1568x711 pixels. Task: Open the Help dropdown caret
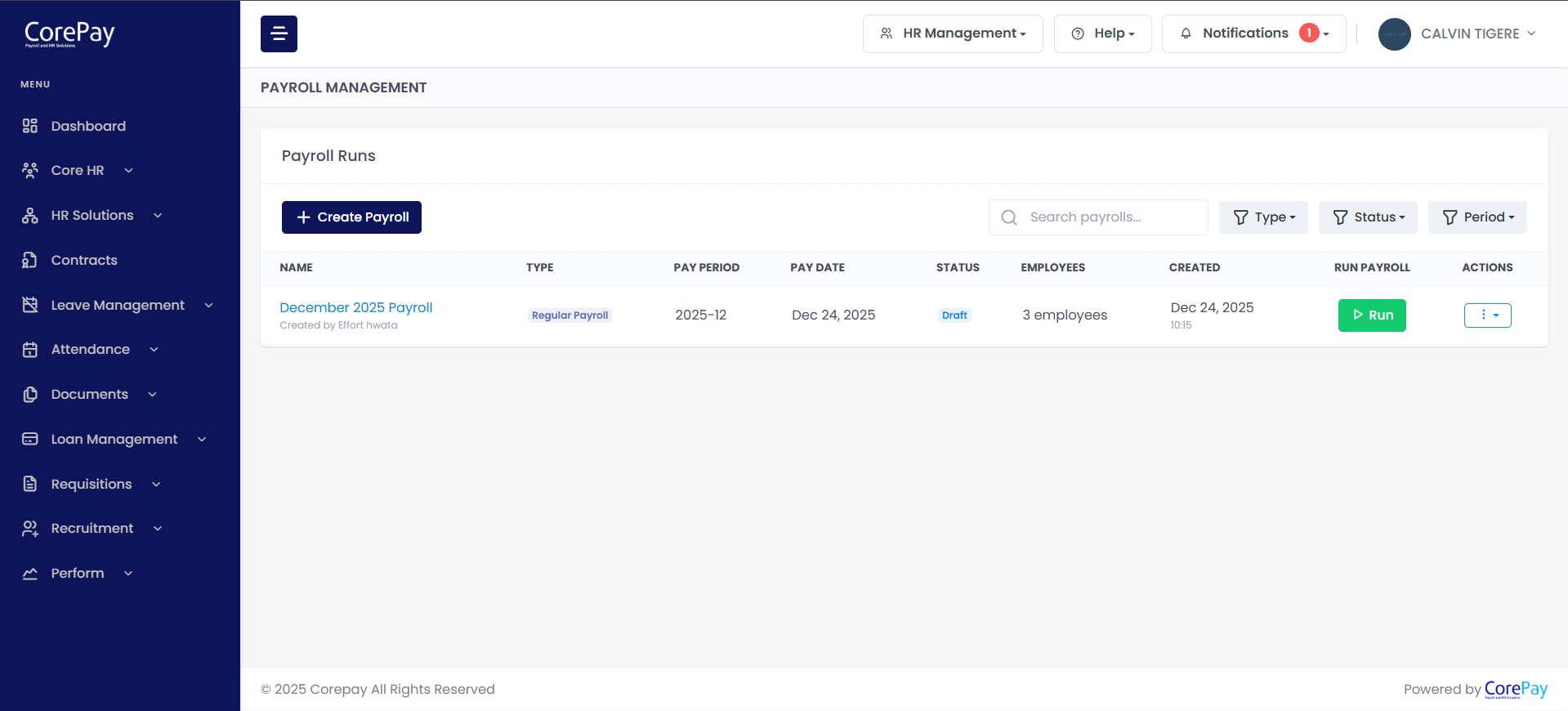tap(1132, 34)
